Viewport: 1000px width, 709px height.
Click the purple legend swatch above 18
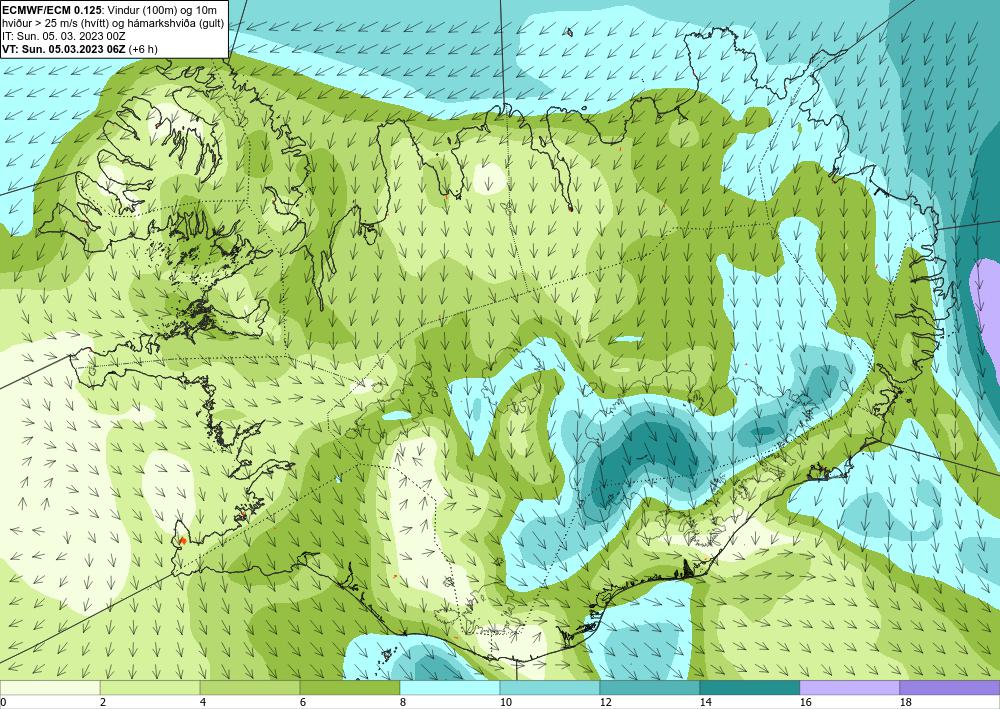(950, 687)
